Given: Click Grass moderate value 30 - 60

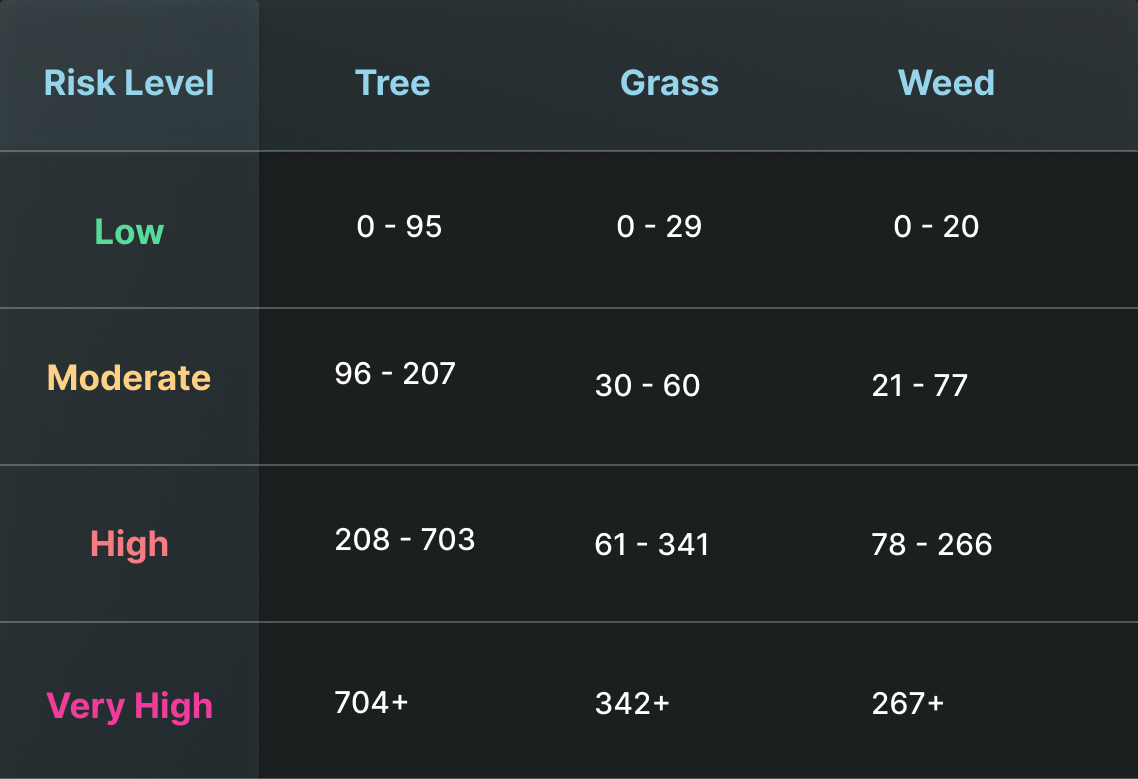Looking at the screenshot, I should click(647, 385).
